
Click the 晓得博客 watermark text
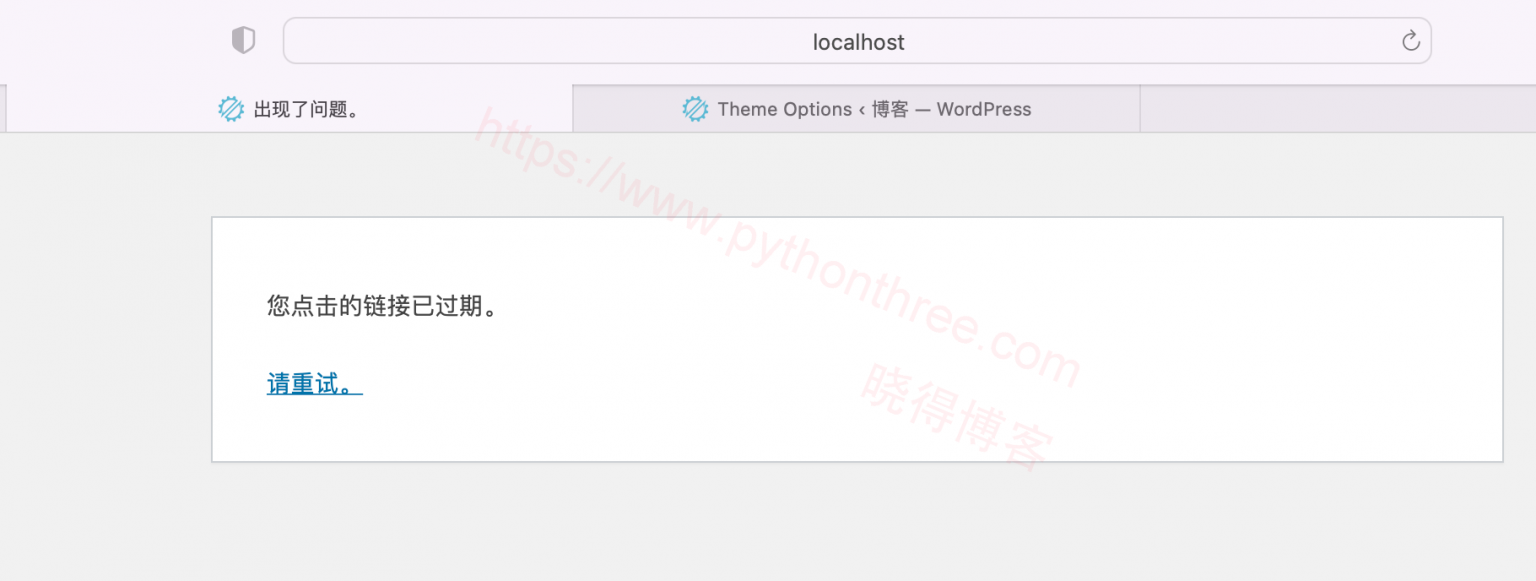tap(955, 416)
